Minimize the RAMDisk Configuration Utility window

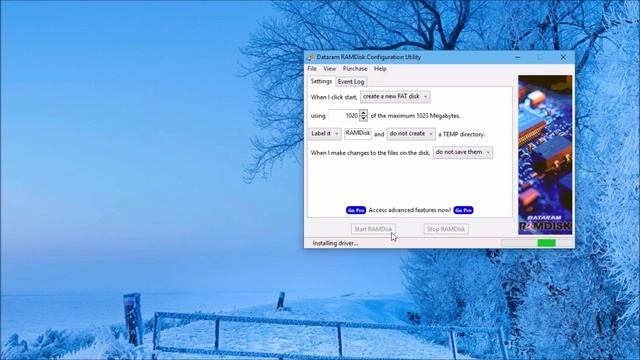[518, 57]
